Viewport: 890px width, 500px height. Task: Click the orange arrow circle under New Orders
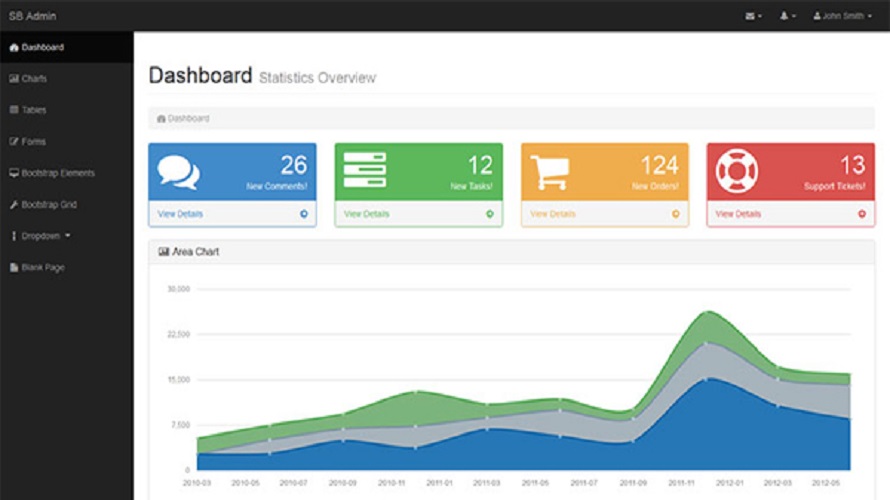[x=675, y=214]
